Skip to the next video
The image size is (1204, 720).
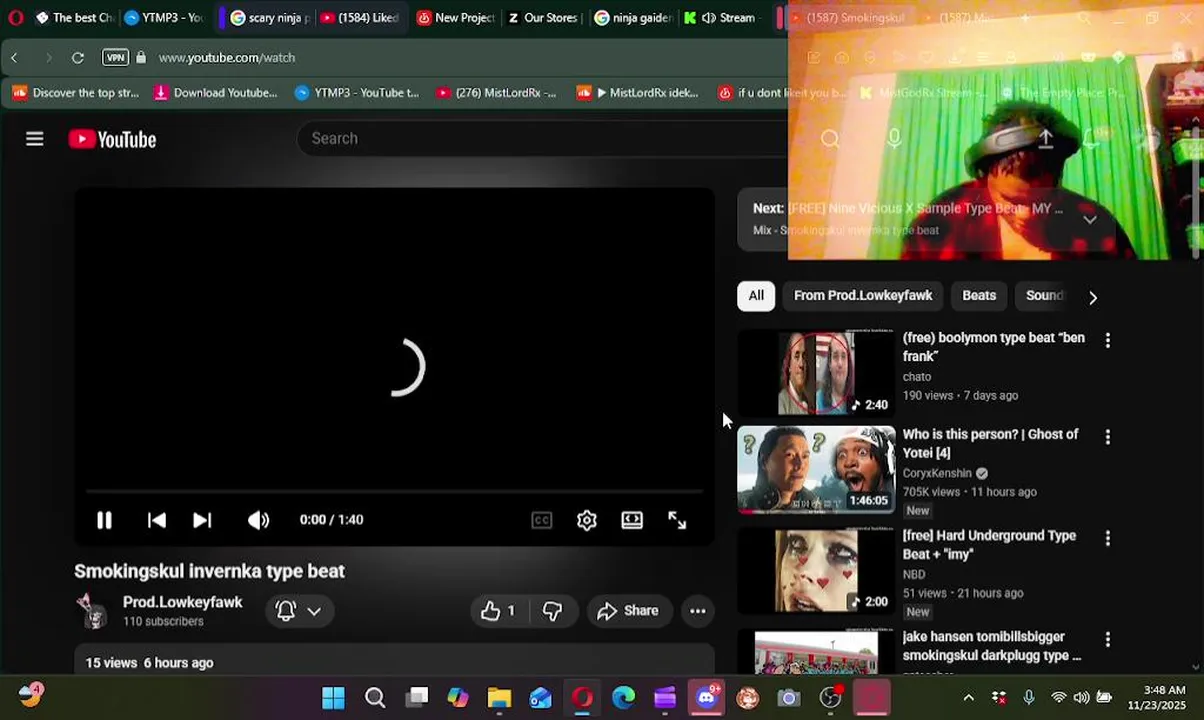pyautogui.click(x=202, y=520)
